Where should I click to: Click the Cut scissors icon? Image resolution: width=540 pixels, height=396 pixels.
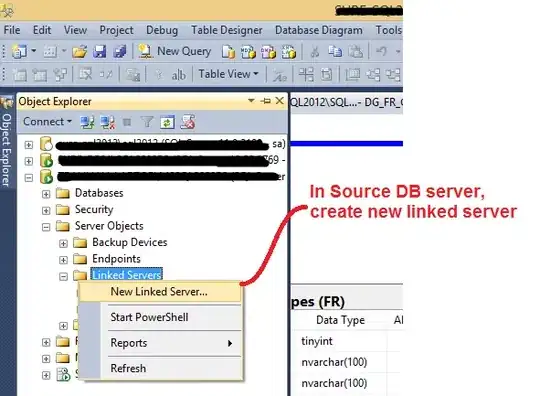314,52
